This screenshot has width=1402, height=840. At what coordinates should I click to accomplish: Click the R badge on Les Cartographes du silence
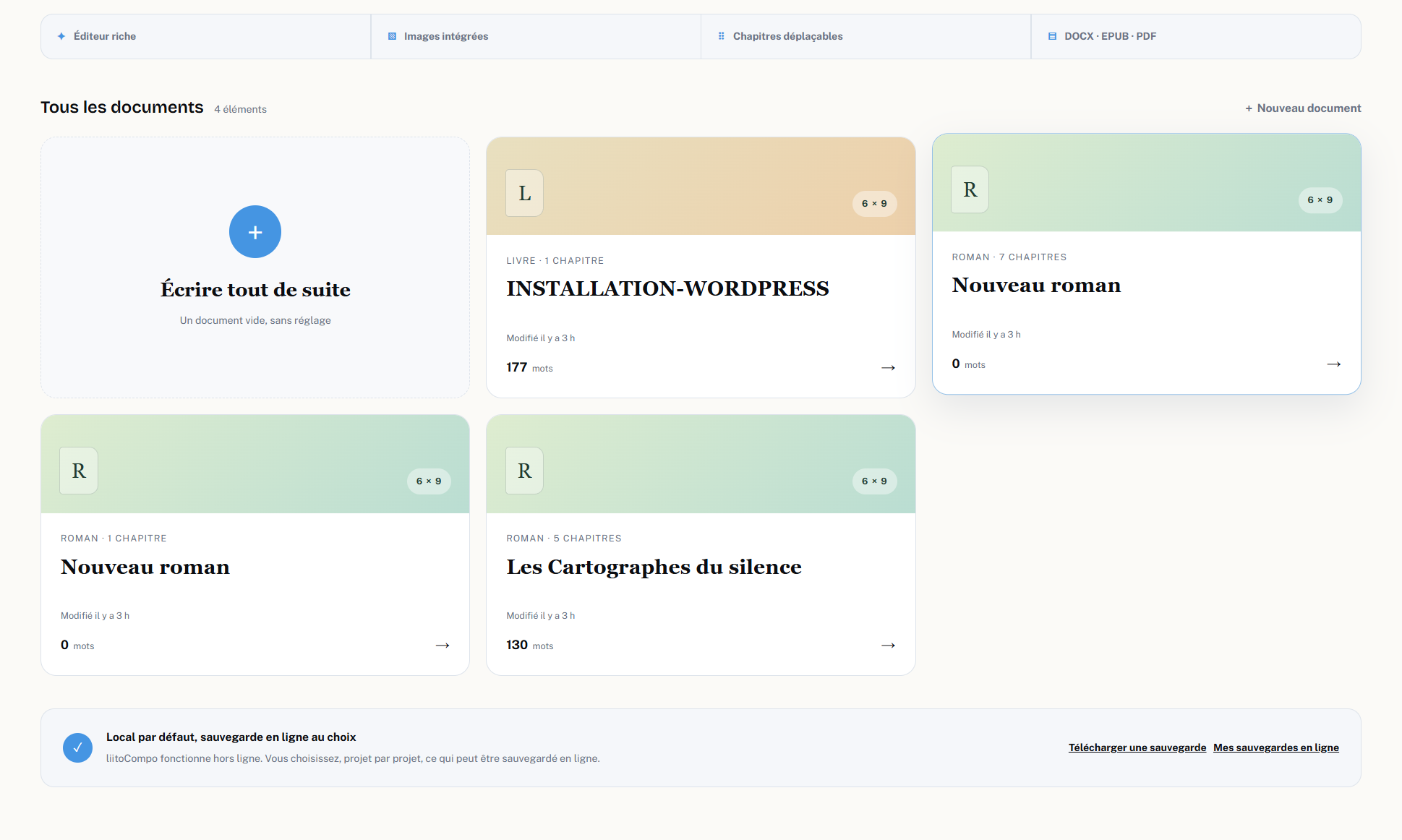tap(524, 471)
